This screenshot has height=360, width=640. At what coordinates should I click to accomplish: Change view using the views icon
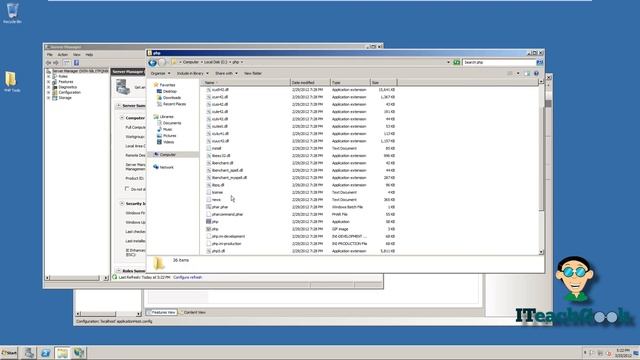click(510, 73)
